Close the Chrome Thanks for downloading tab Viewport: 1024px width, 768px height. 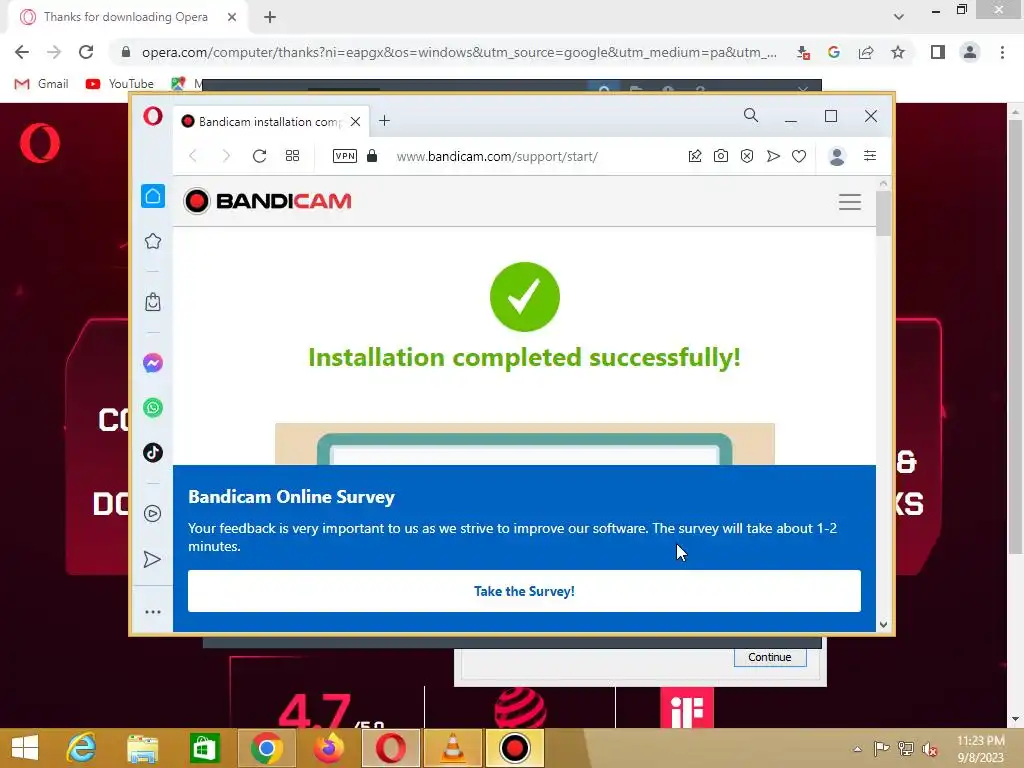232,17
